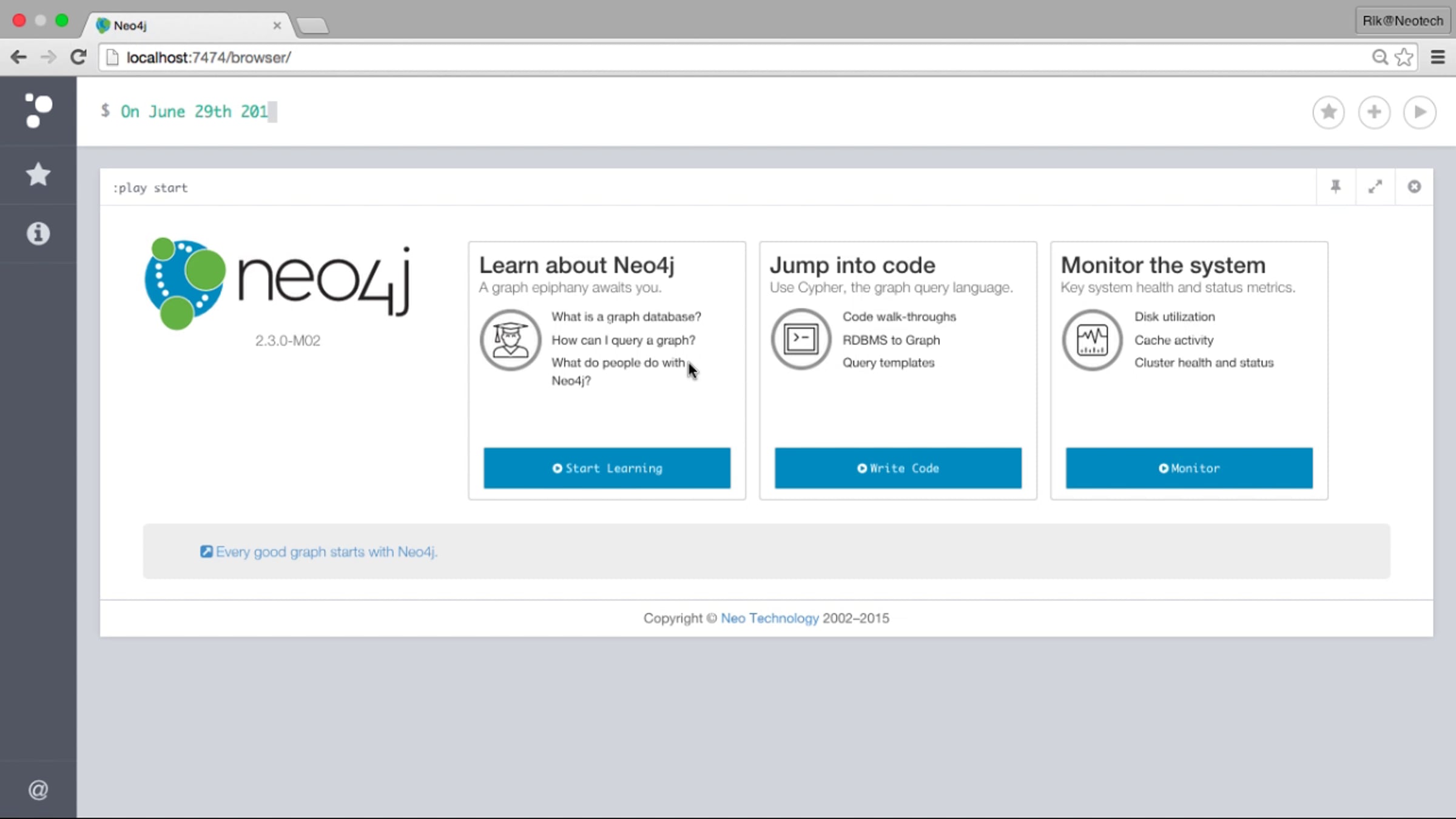
Task: Open 'Every good graph starts with Neo4j' link
Action: coord(326,552)
